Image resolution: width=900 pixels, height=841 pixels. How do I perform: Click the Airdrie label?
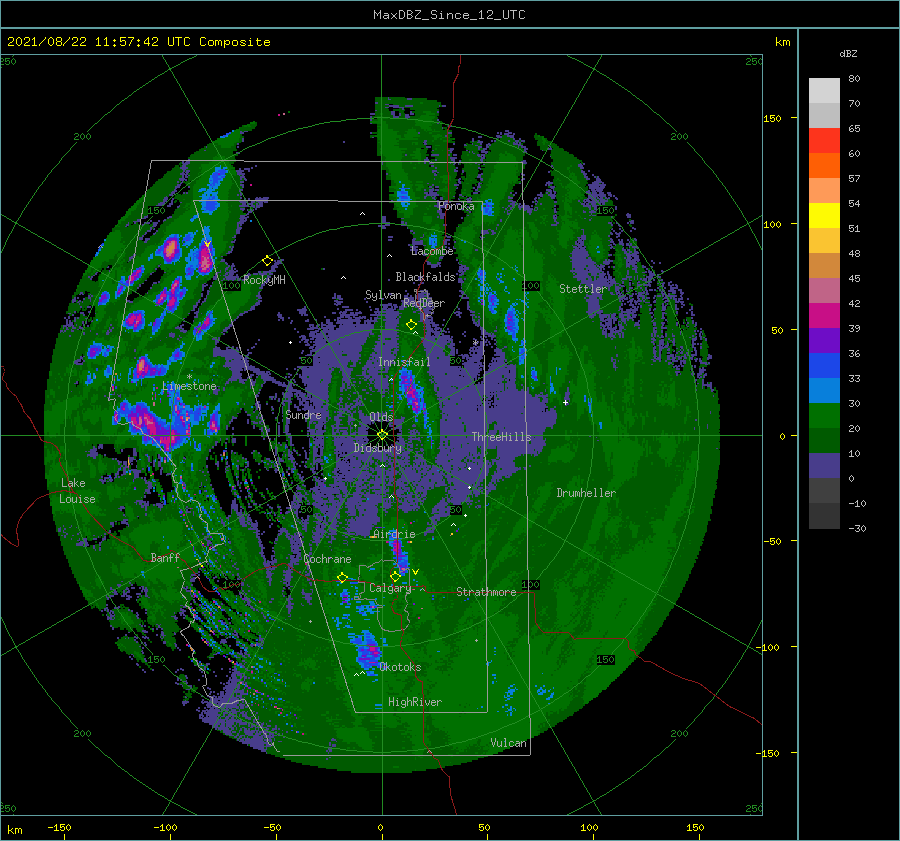(394, 534)
